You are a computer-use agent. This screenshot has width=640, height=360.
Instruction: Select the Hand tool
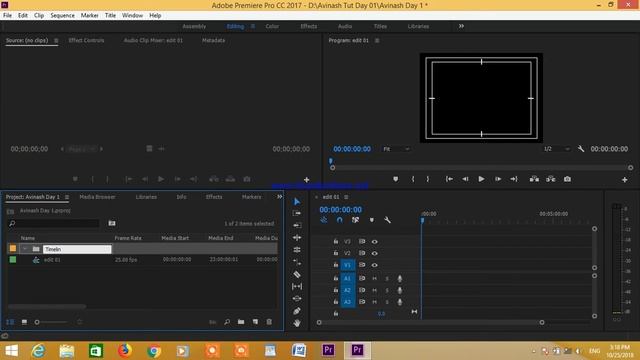pyautogui.click(x=297, y=323)
